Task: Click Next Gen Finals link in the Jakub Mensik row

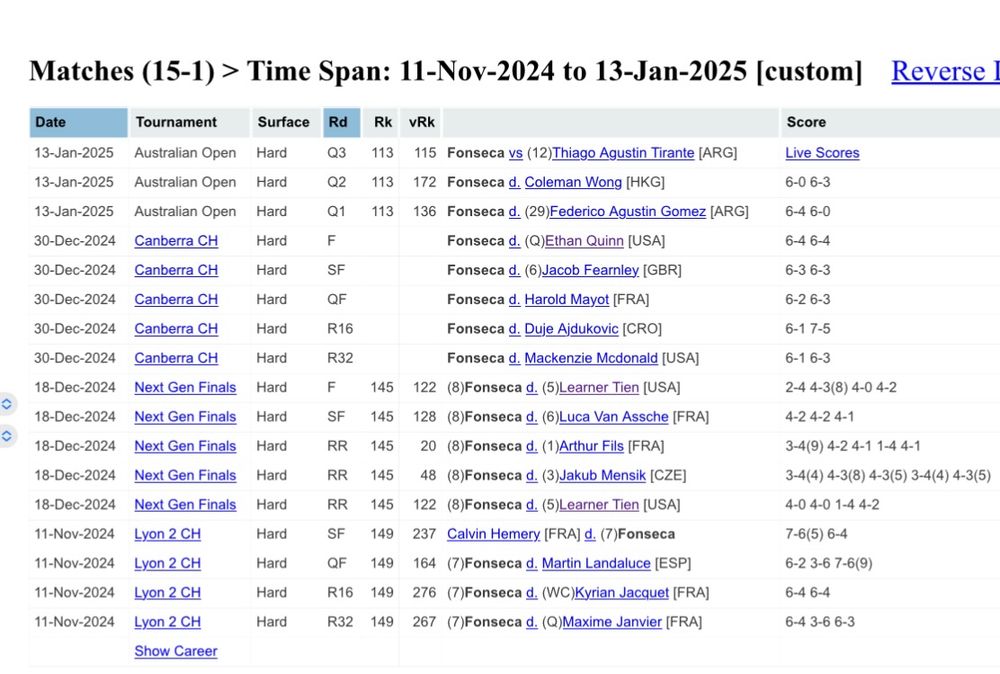Action: 185,476
